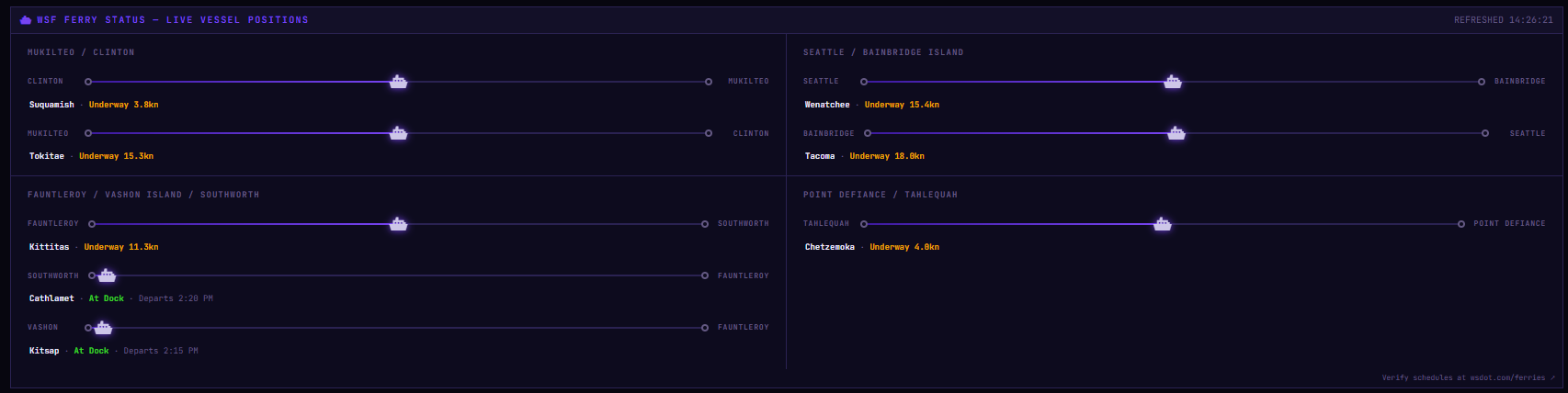Select the Kittitas ferry icon on its track
1568x393 pixels.
point(398,224)
